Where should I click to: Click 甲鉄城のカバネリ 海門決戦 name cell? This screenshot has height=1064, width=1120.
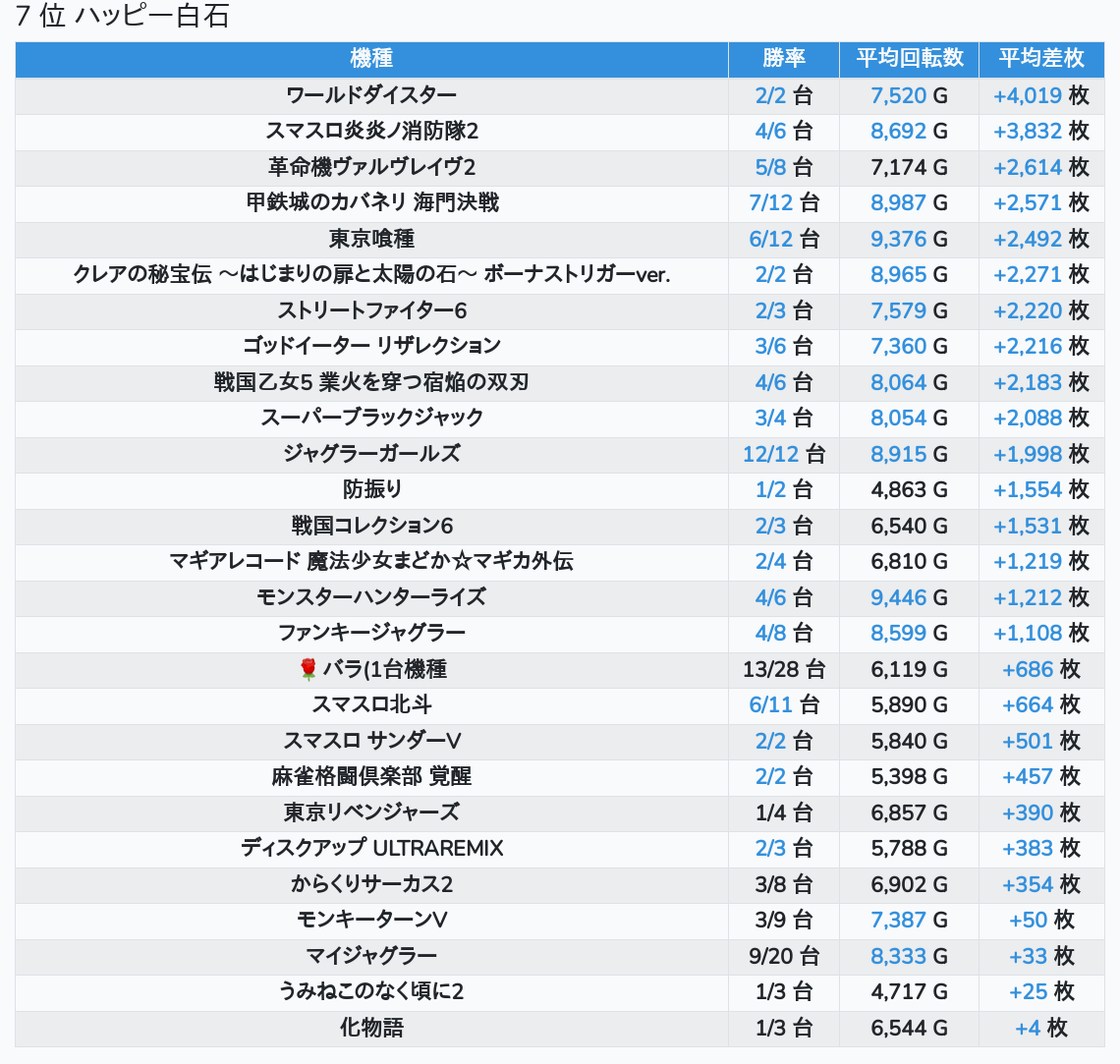coord(371,202)
